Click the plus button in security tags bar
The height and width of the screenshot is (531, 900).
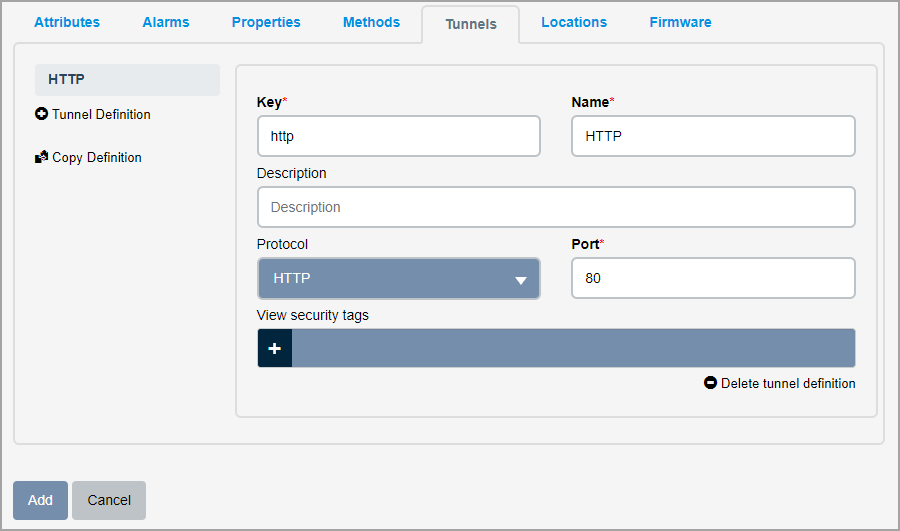coord(275,348)
